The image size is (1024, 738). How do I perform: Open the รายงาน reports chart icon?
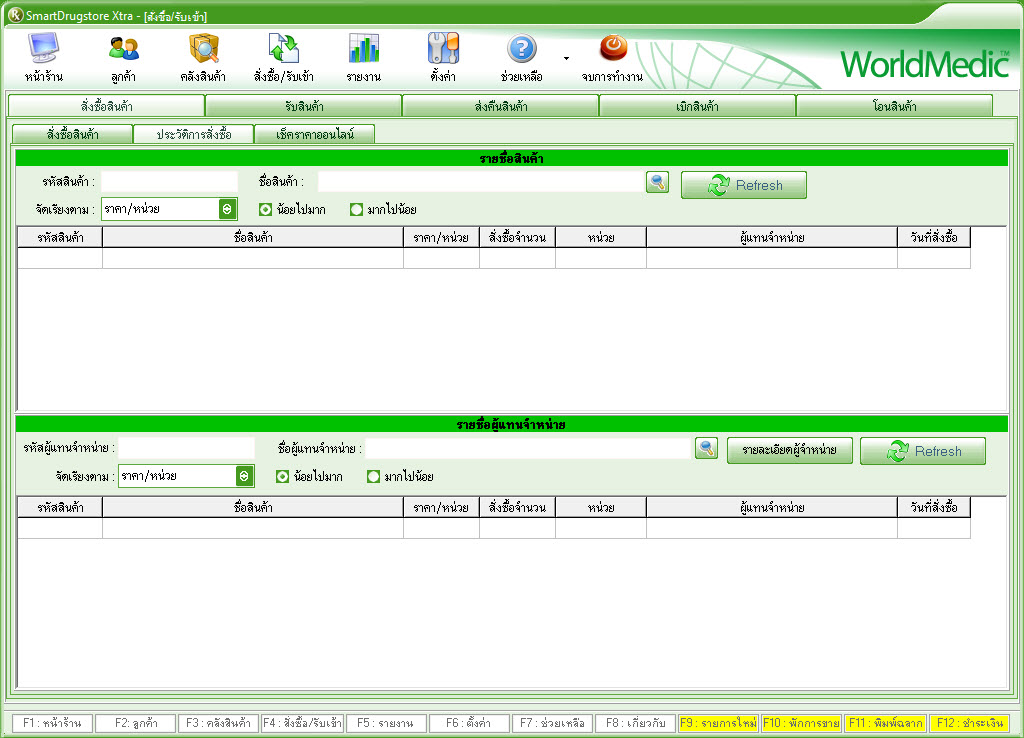363,50
